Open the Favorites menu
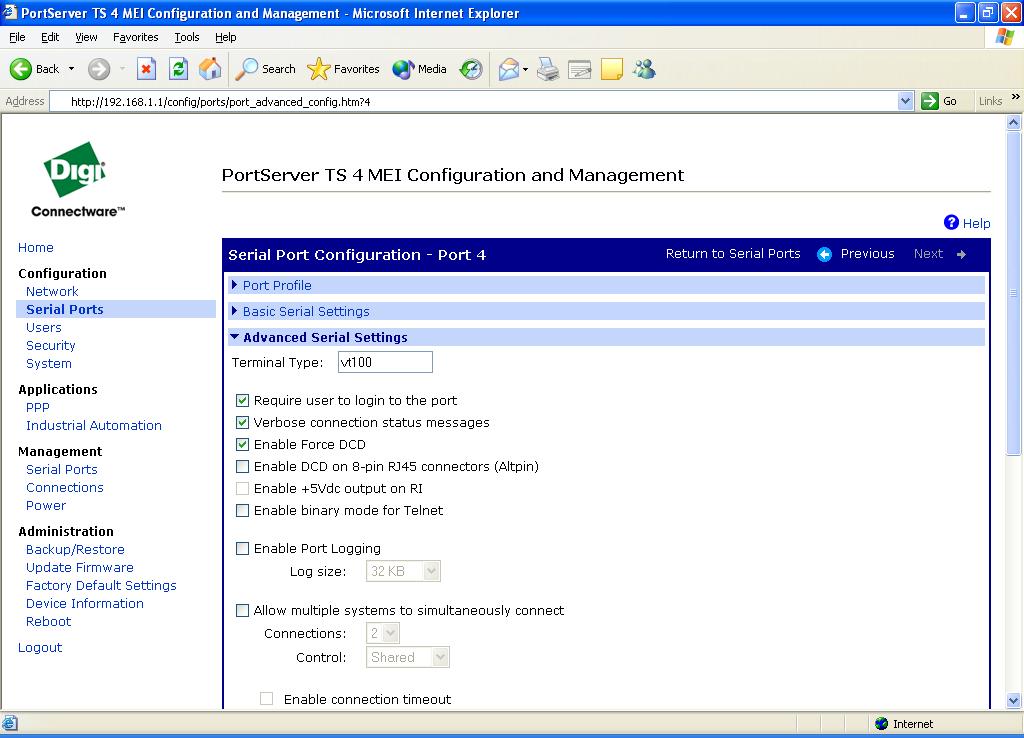This screenshot has width=1024, height=738. point(135,37)
